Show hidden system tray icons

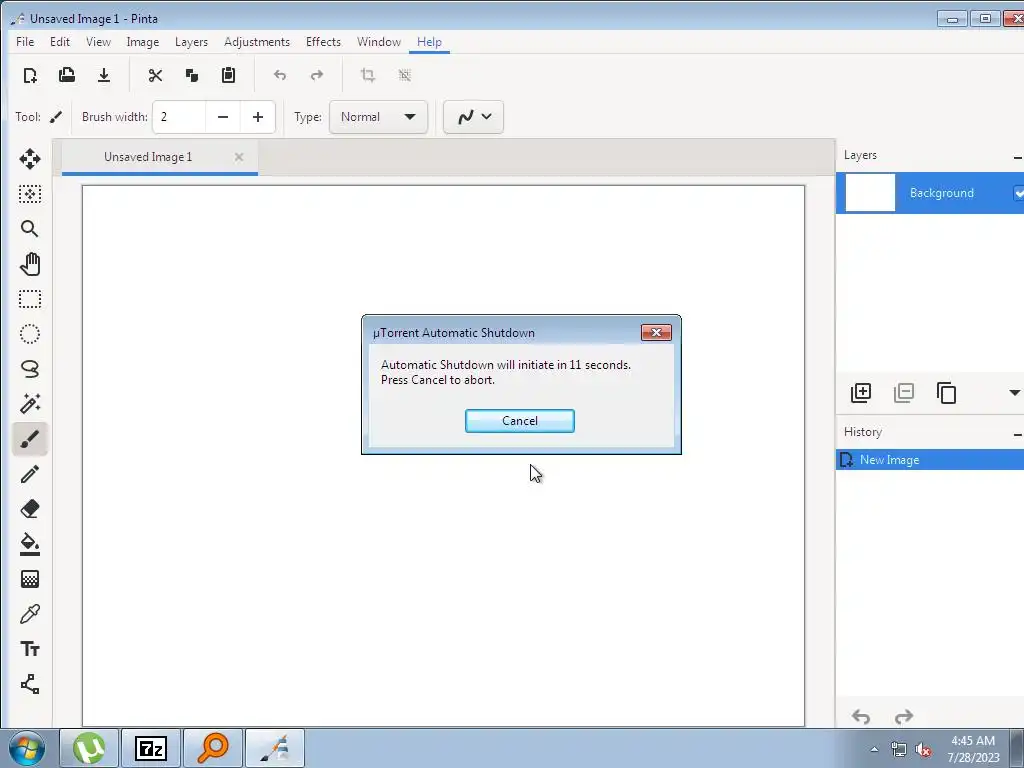point(874,749)
